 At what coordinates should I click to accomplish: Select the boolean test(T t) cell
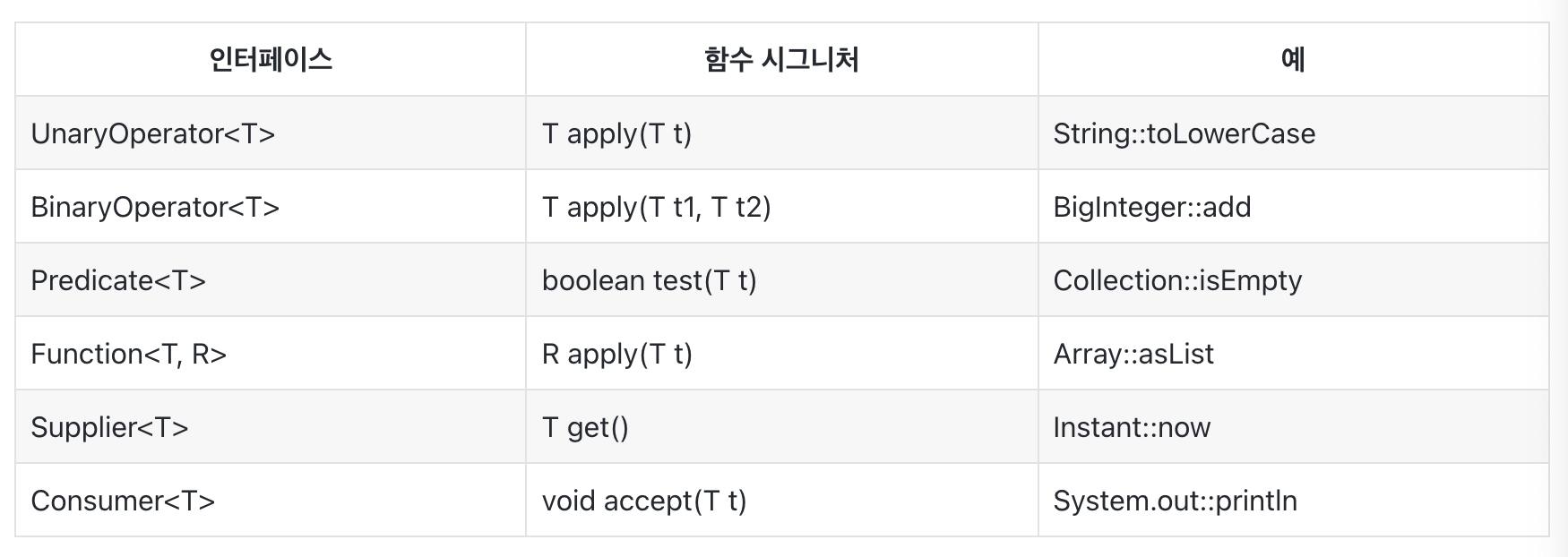pyautogui.click(x=649, y=280)
